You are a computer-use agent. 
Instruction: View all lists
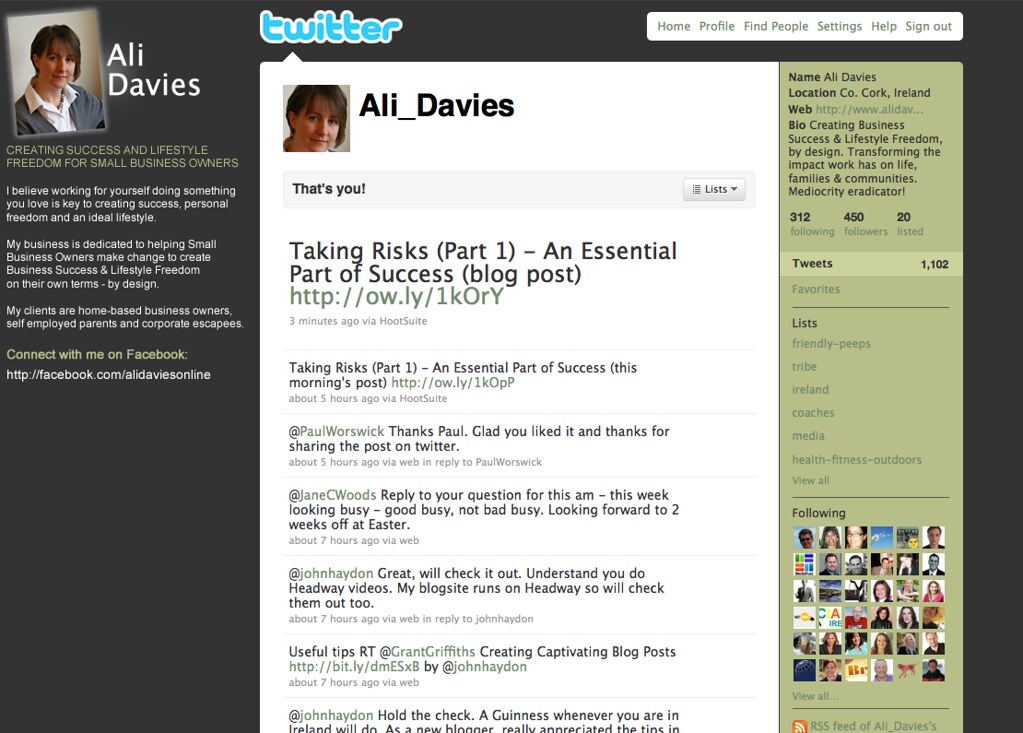(810, 480)
